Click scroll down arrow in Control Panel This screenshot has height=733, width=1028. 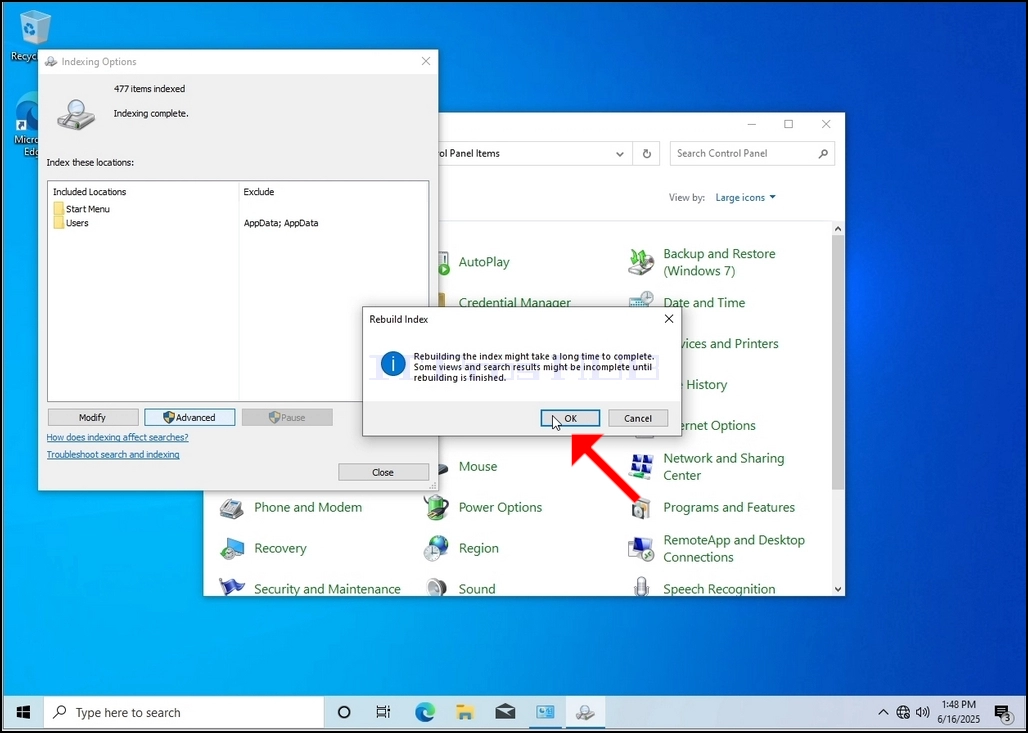tap(838, 589)
